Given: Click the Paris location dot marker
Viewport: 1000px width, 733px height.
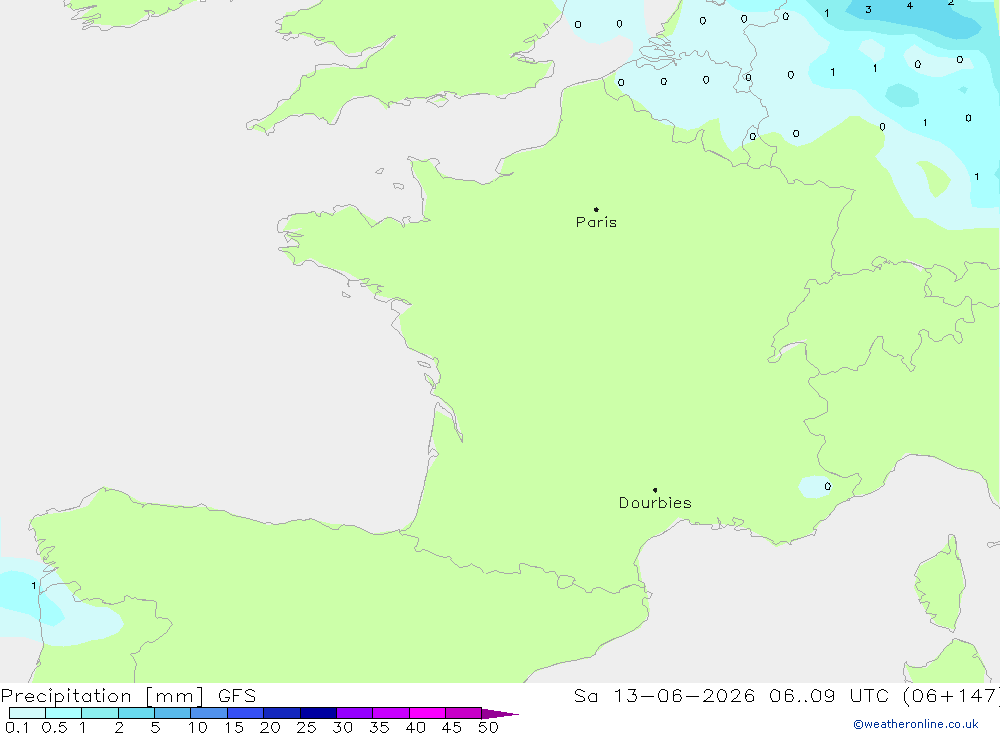Looking at the screenshot, I should (596, 209).
